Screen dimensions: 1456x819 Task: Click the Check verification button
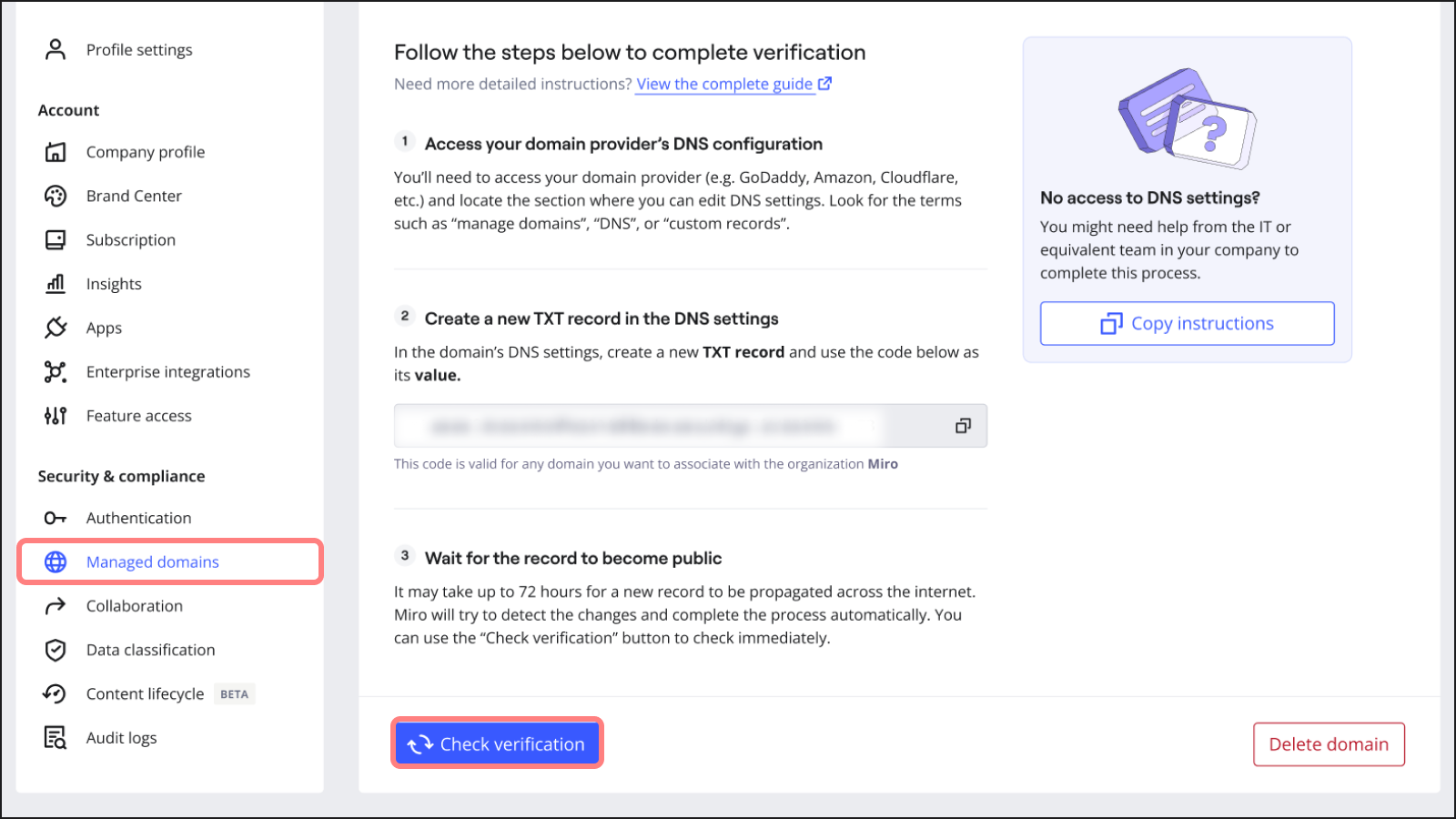point(497,743)
